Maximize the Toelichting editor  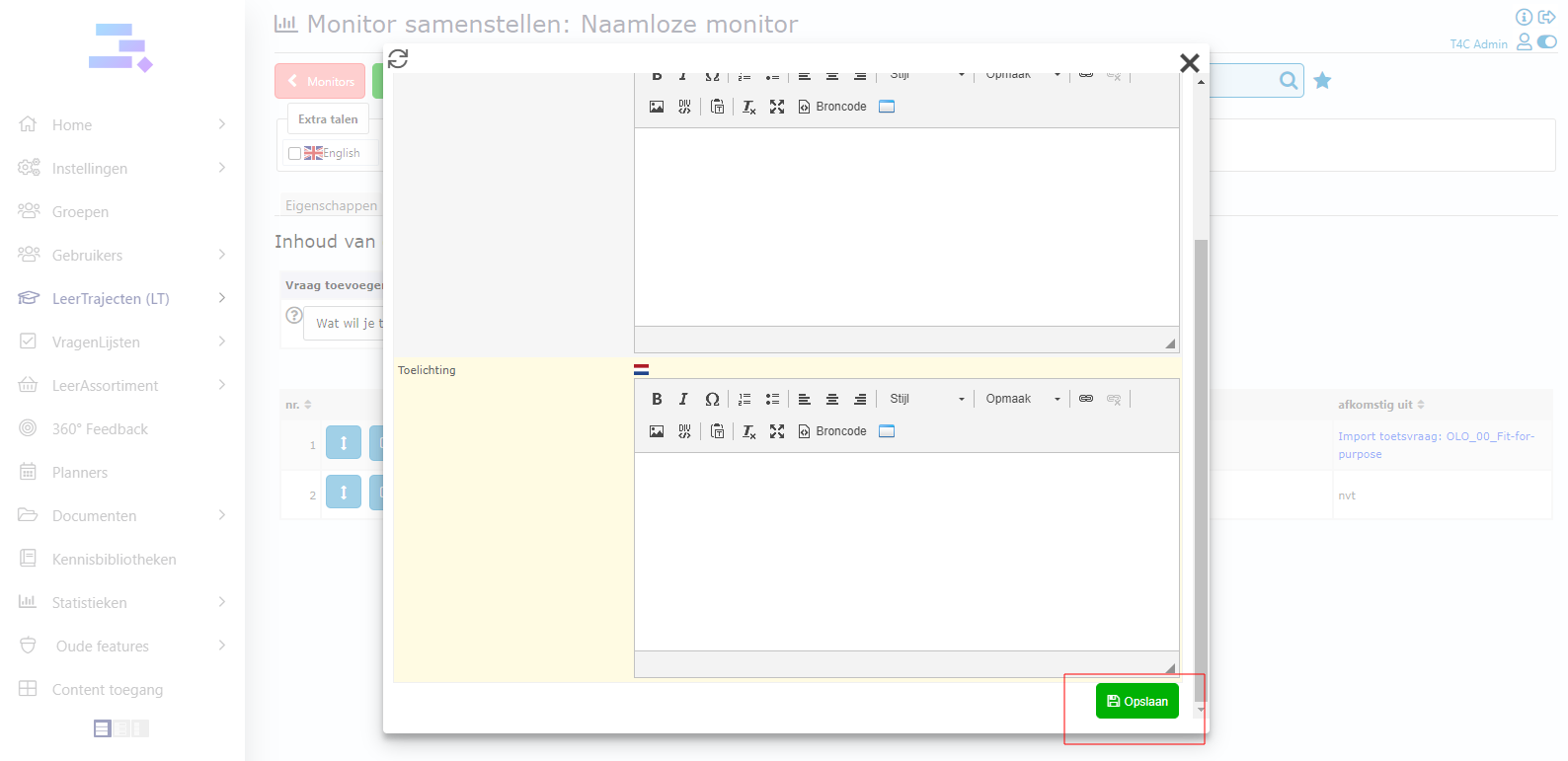[777, 431]
